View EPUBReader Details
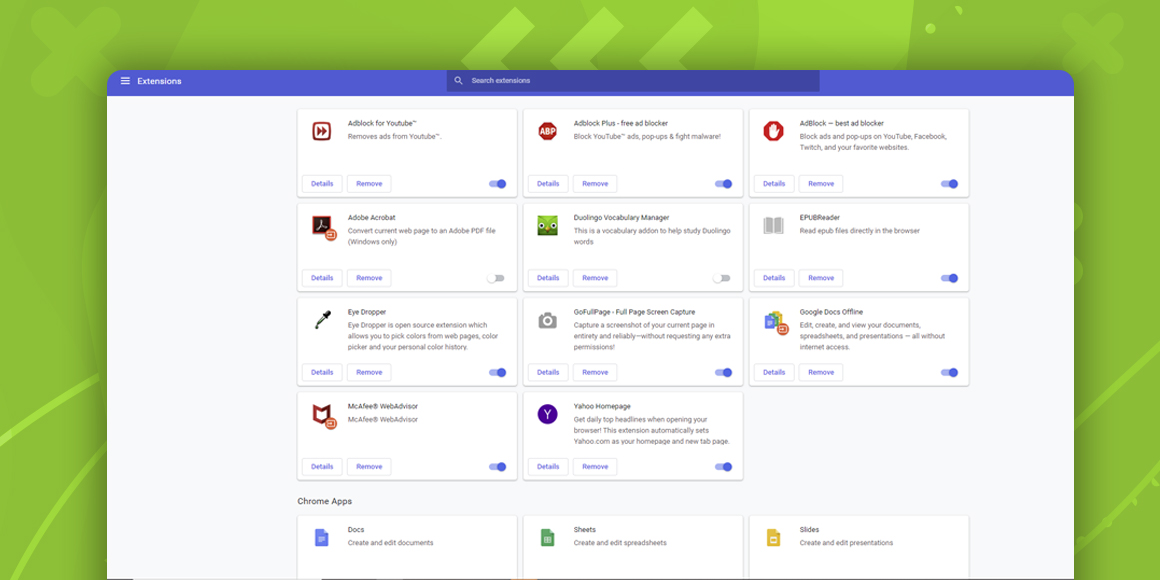This screenshot has width=1160, height=580. click(x=774, y=278)
